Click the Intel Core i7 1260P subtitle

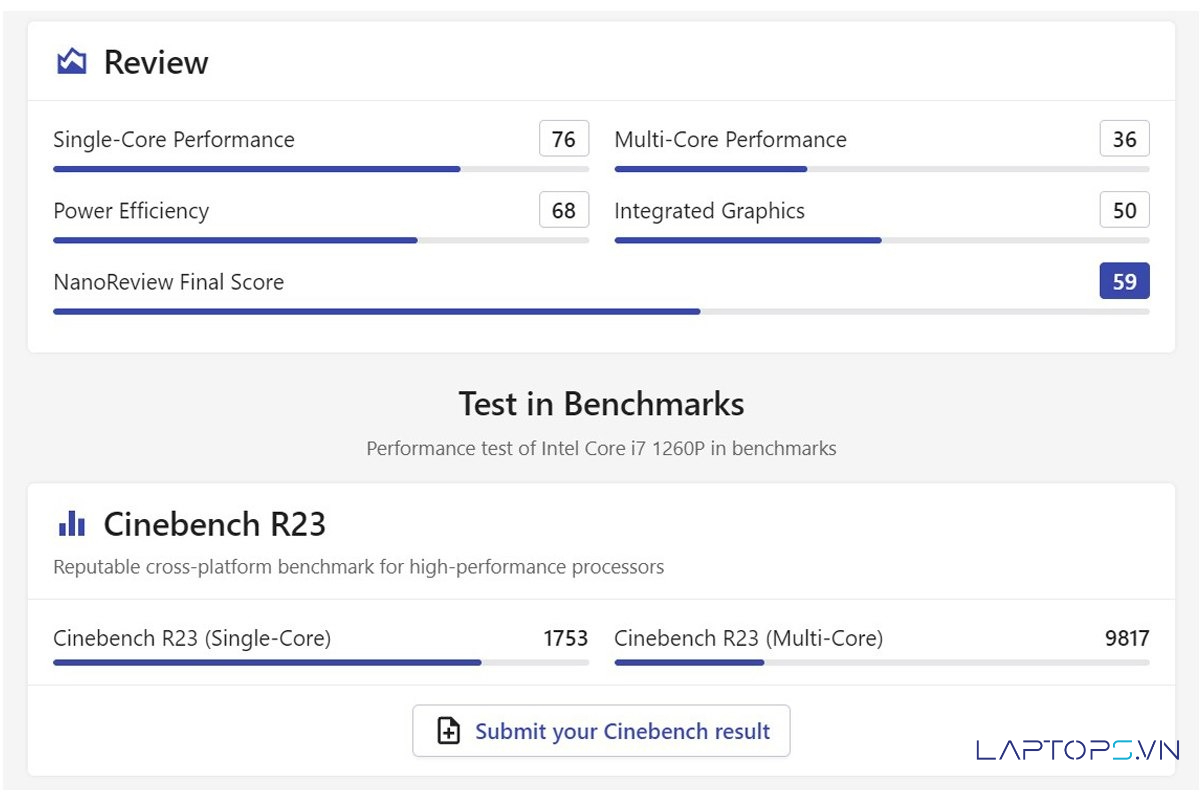601,448
